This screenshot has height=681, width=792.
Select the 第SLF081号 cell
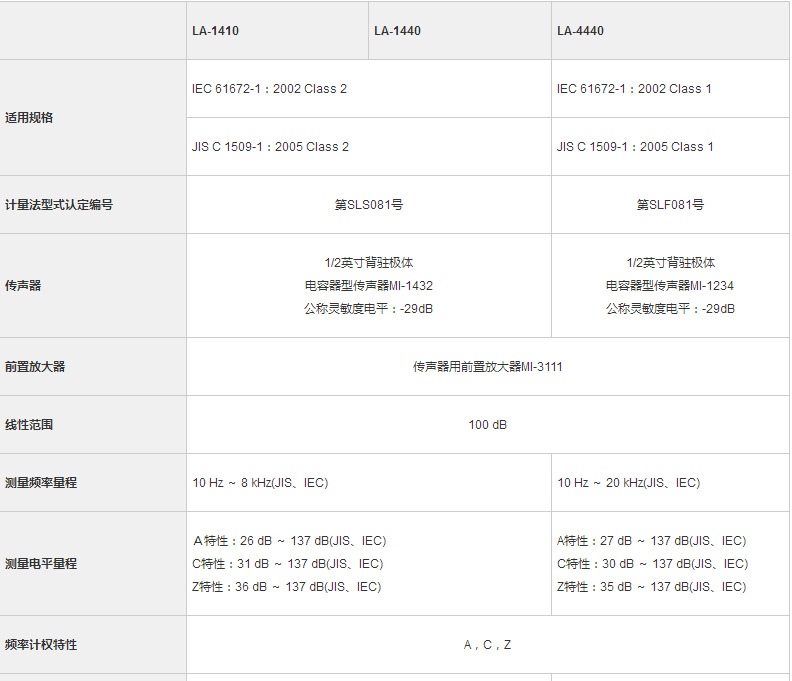[670, 205]
